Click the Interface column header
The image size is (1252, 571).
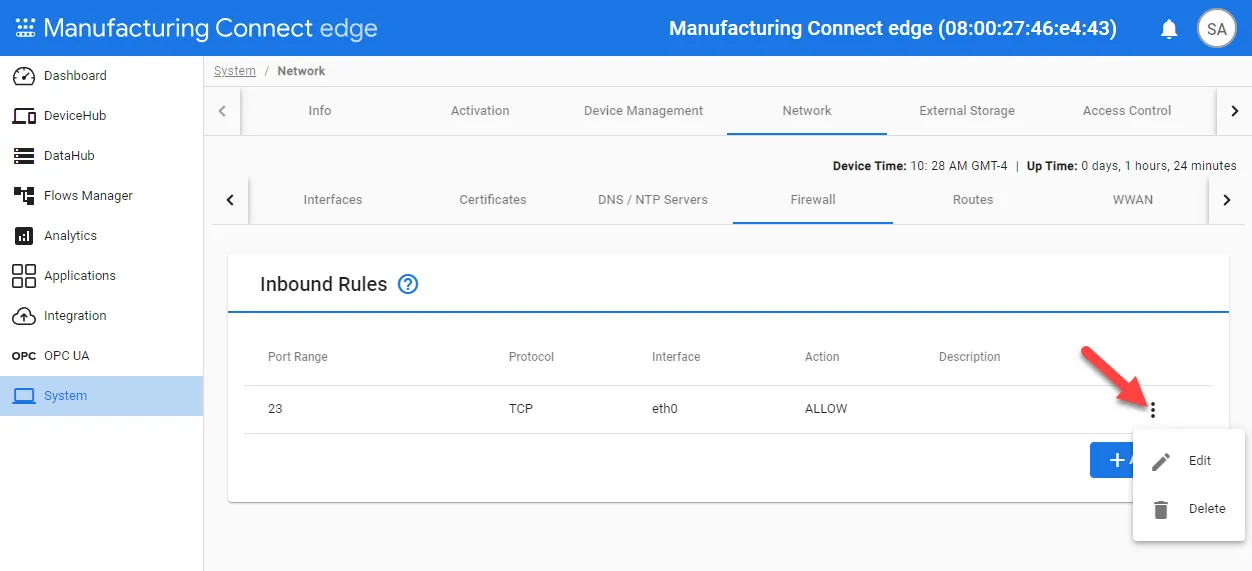point(676,357)
